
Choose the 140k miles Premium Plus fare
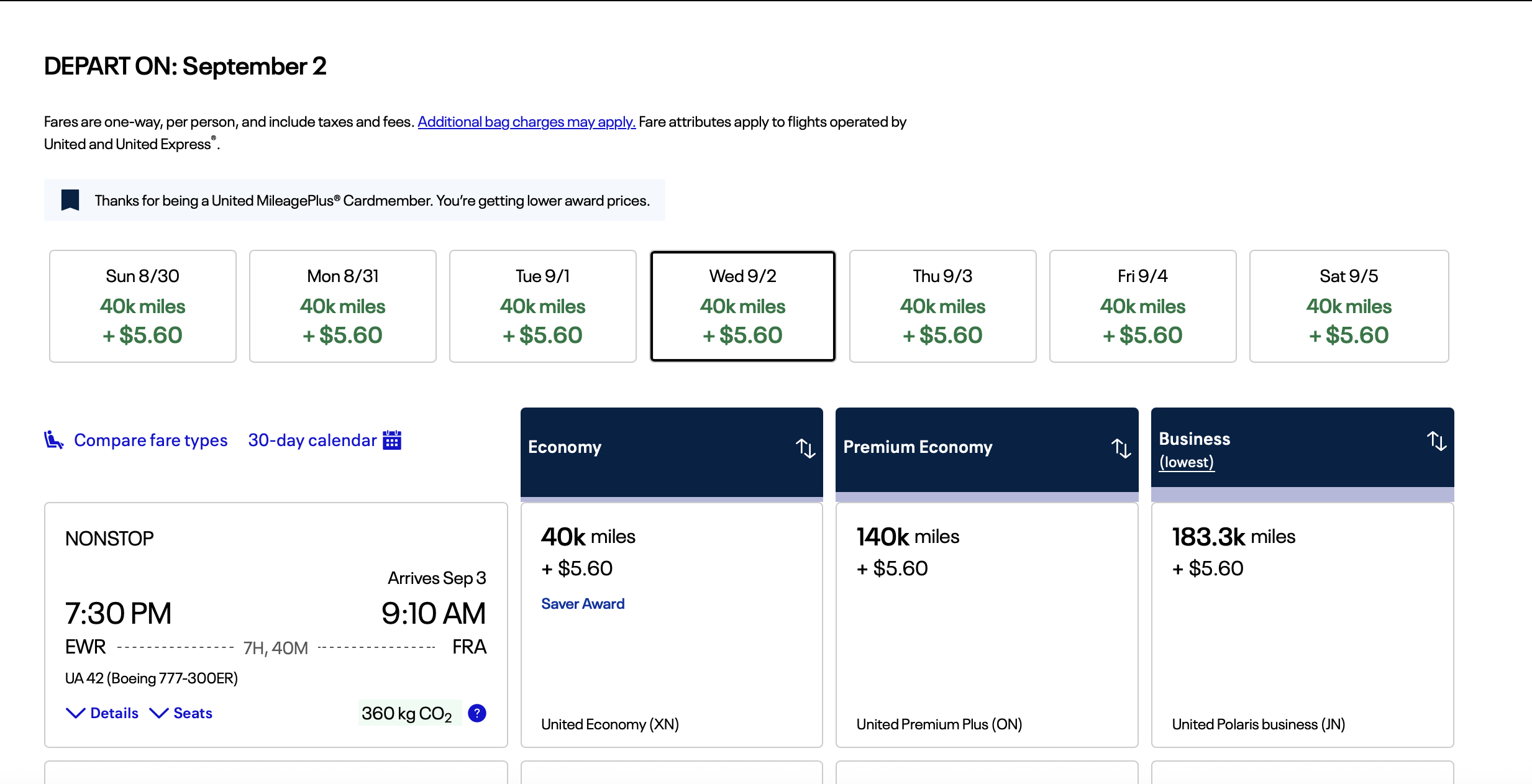click(987, 624)
